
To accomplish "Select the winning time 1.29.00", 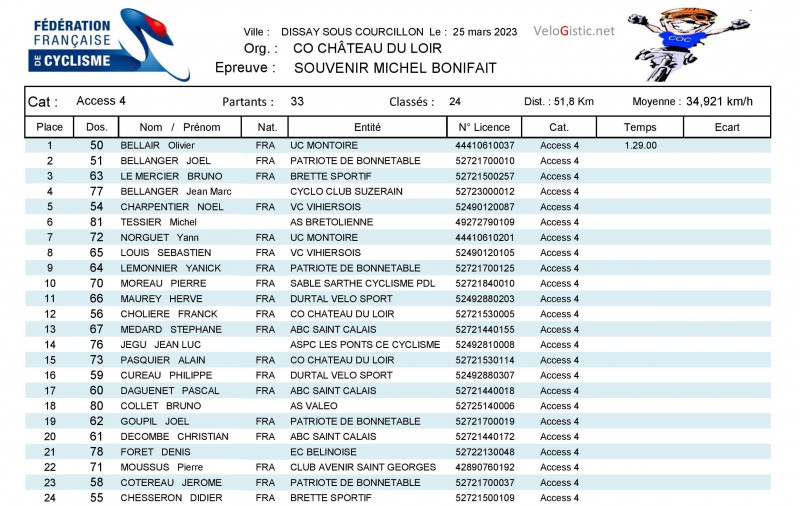I will (x=640, y=146).
